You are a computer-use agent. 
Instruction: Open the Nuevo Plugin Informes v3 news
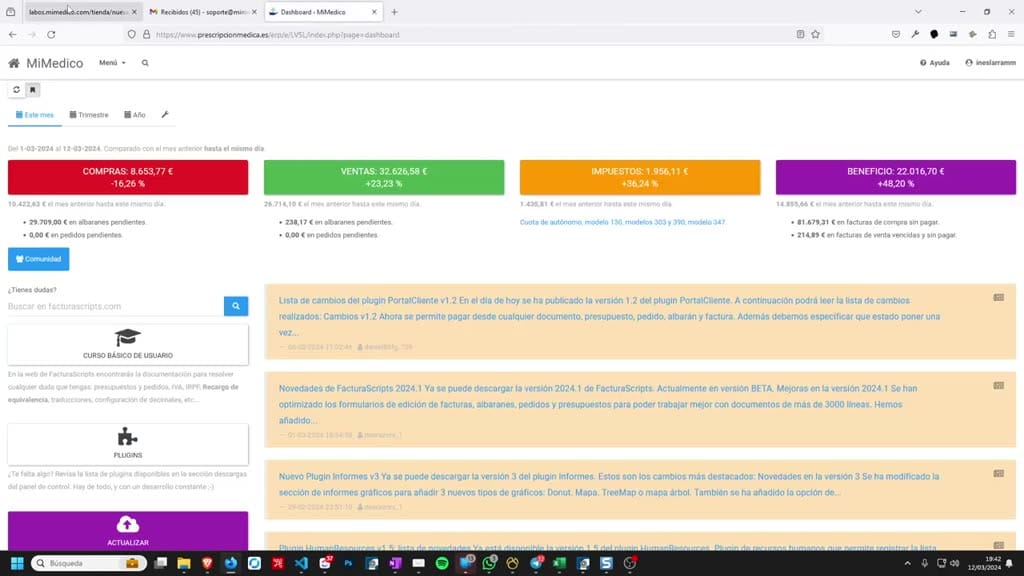pos(609,485)
